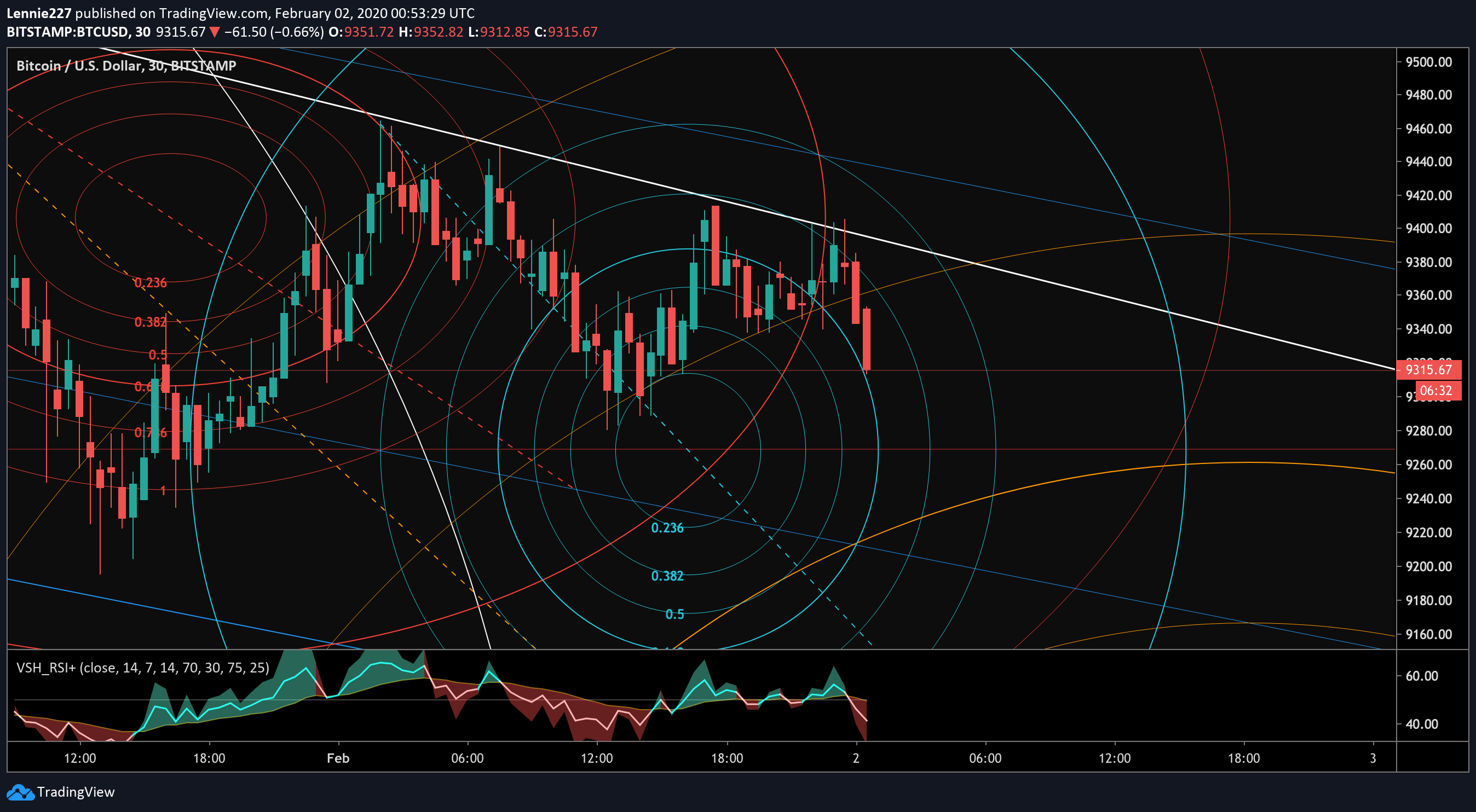This screenshot has width=1476, height=812.
Task: Select the red 0.382 Fibonacci ellipse label
Action: point(150,322)
